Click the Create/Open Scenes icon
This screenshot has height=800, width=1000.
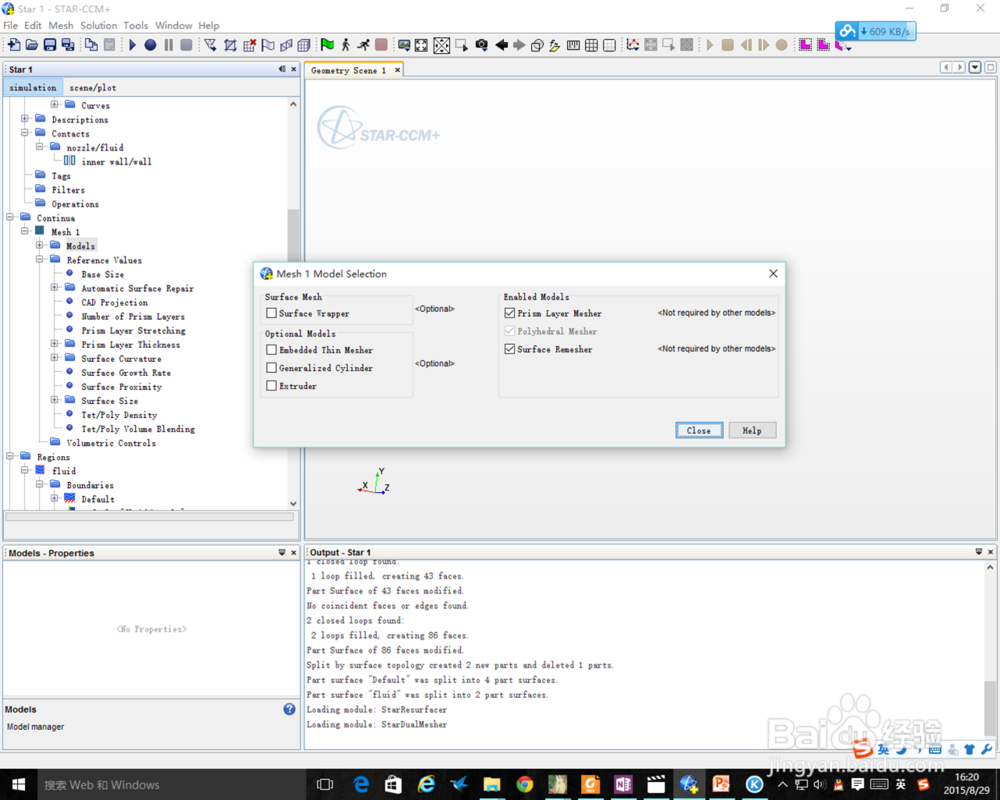(x=404, y=45)
